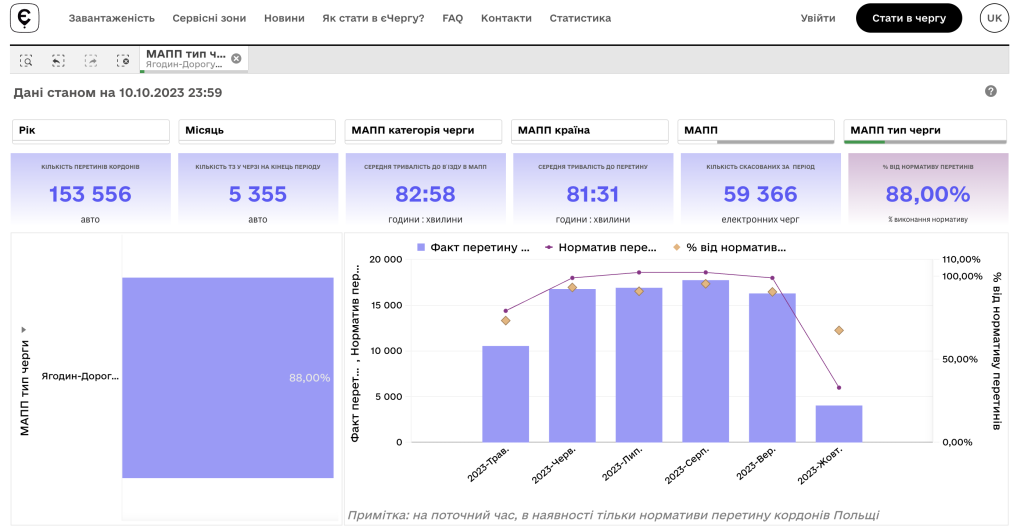
Task: Open the МАПП filter dropdown
Action: point(756,131)
